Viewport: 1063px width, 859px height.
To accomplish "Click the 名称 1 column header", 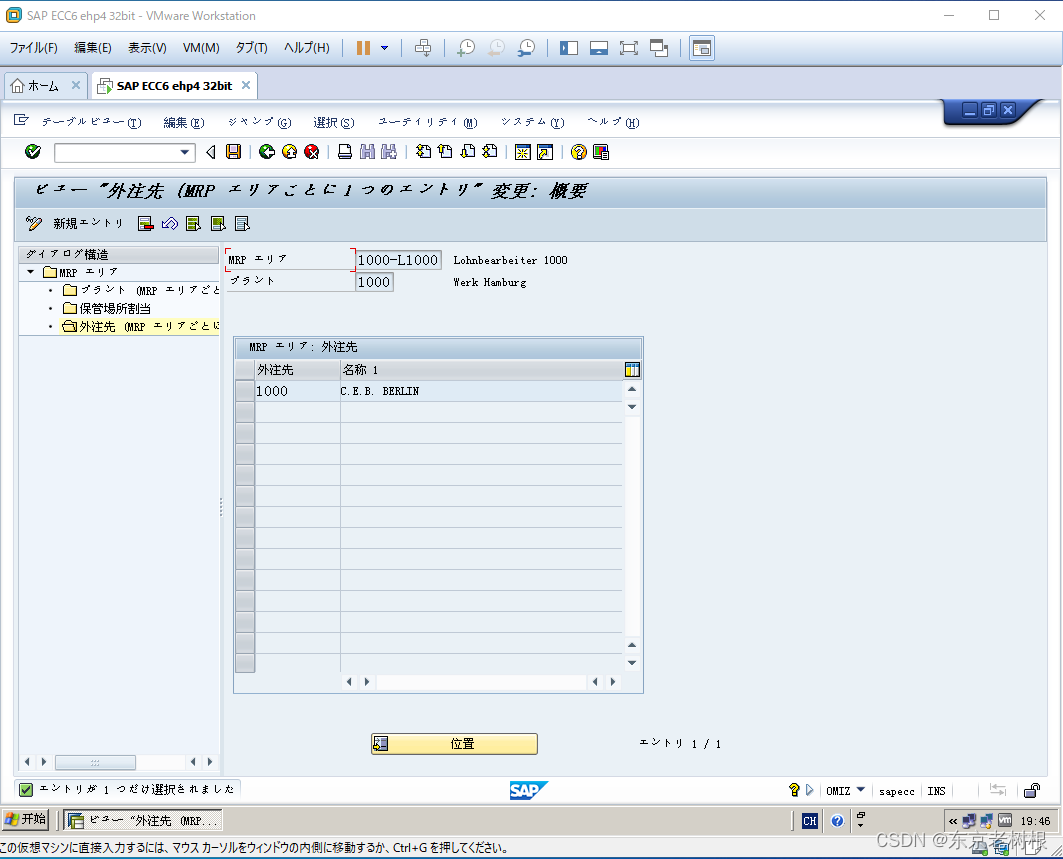I will pos(481,369).
